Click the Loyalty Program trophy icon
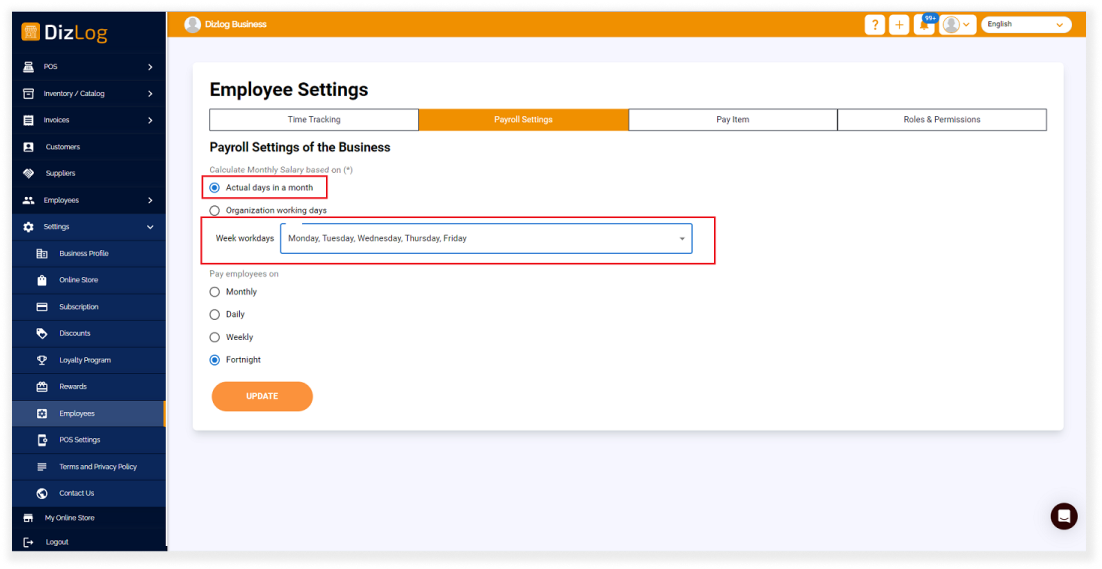The height and width of the screenshot is (569, 1102). click(x=42, y=360)
